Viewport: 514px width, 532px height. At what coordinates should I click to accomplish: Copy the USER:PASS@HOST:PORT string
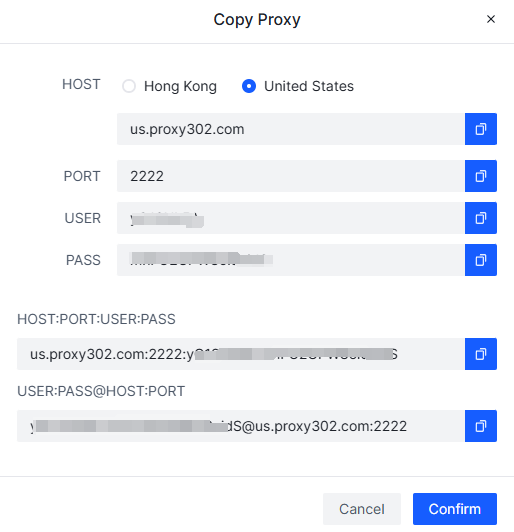[x=481, y=426]
